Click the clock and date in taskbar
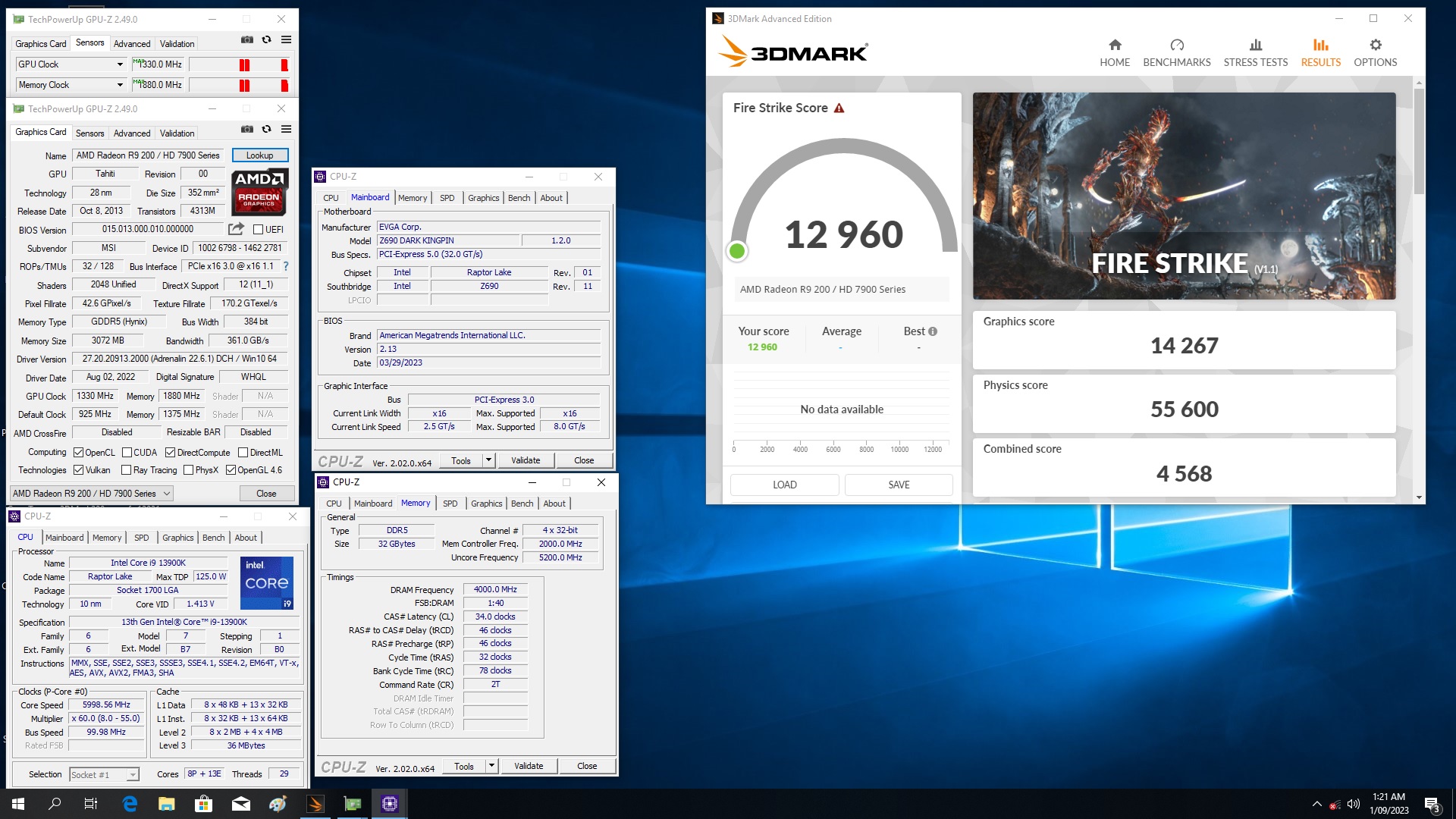Image resolution: width=1456 pixels, height=819 pixels. click(x=1389, y=804)
